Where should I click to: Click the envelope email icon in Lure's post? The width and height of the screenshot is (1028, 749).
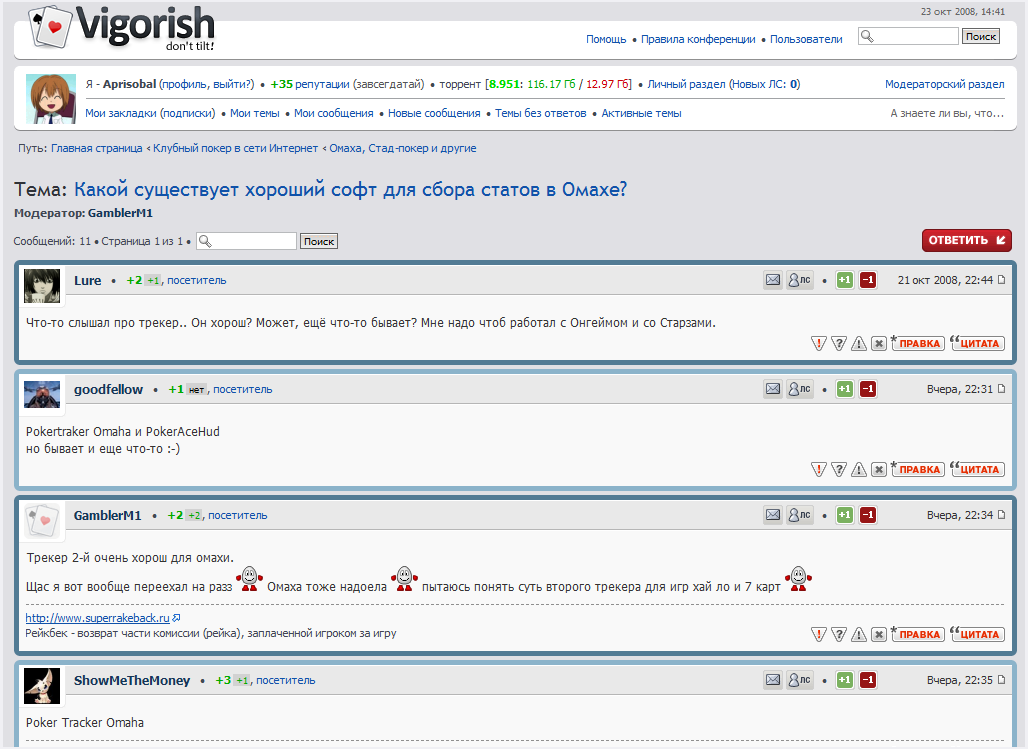pos(773,280)
